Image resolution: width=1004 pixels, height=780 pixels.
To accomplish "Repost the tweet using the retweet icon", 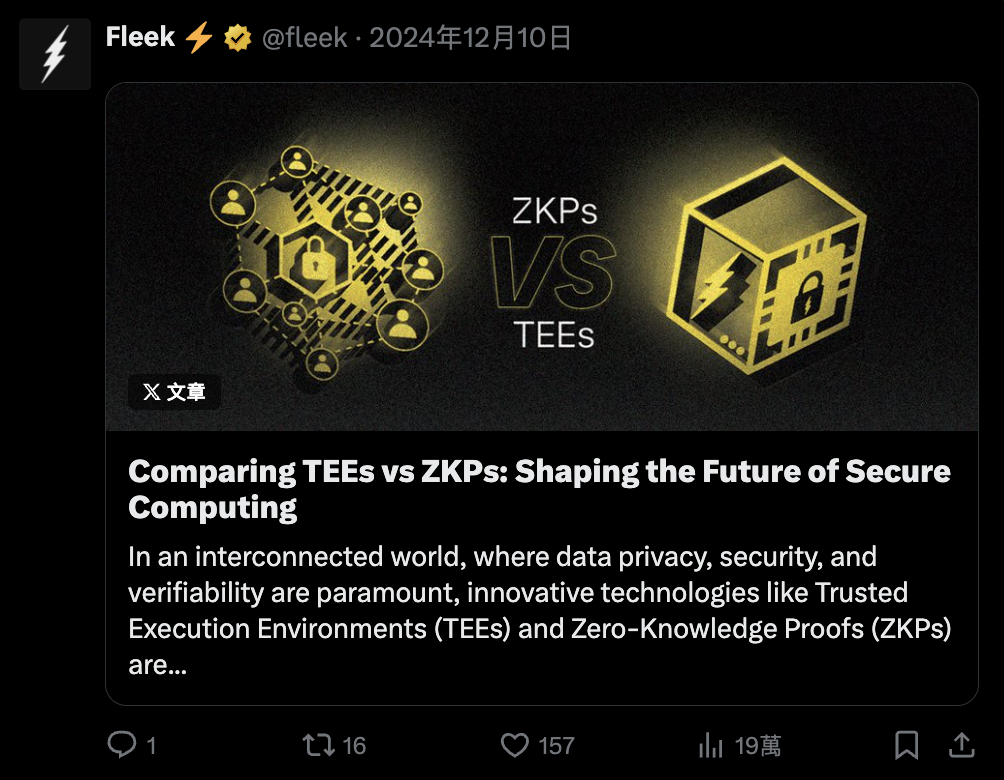I will [x=320, y=745].
